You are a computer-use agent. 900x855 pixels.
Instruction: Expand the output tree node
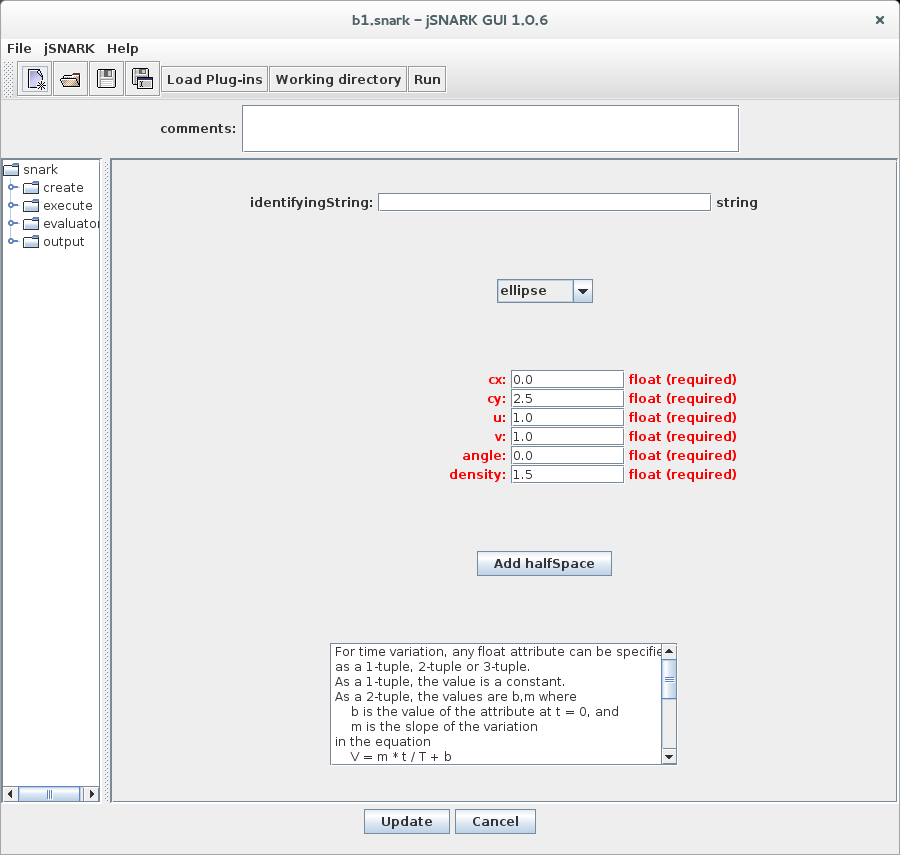coord(13,241)
